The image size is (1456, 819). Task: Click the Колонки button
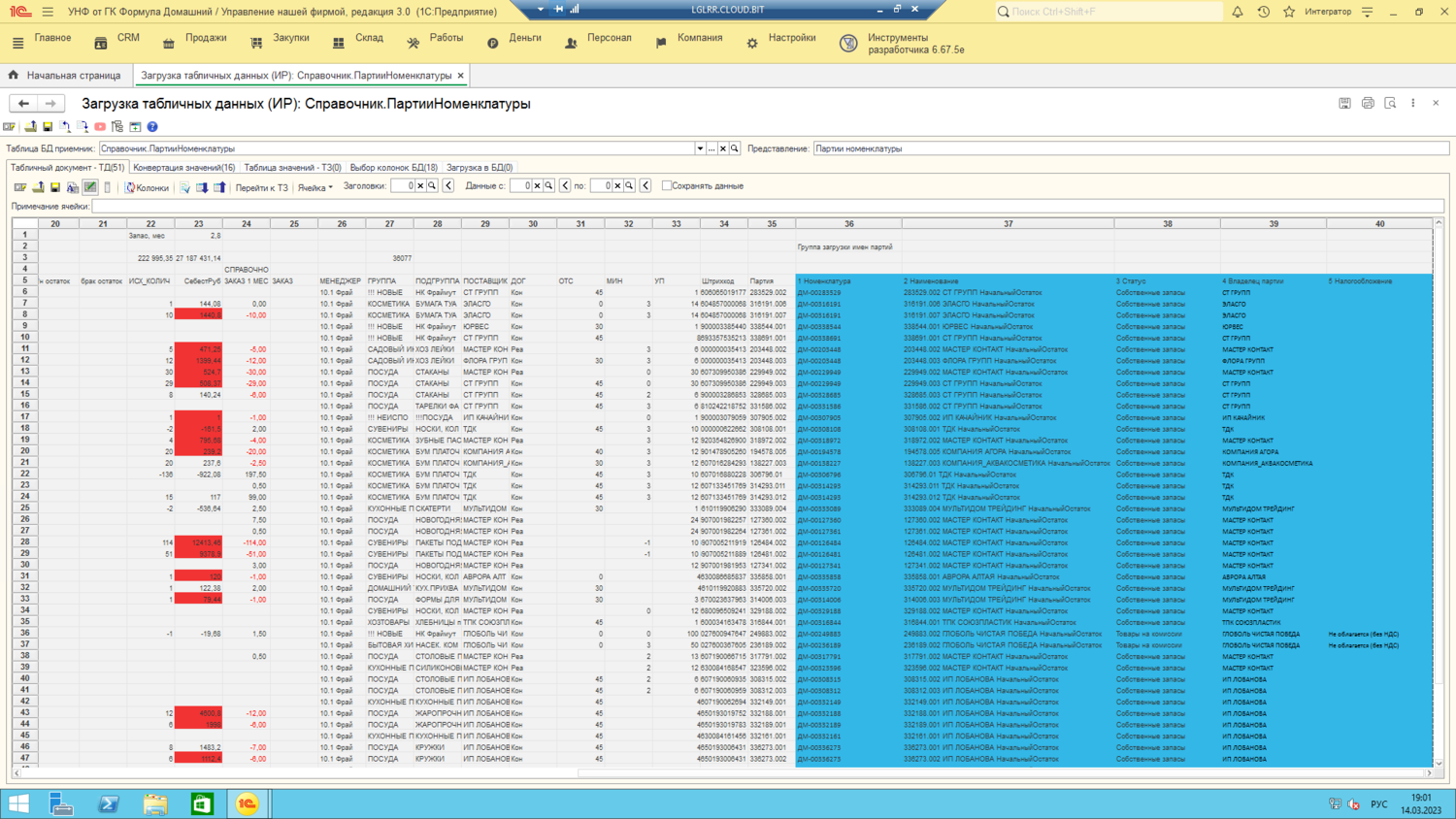coord(147,187)
